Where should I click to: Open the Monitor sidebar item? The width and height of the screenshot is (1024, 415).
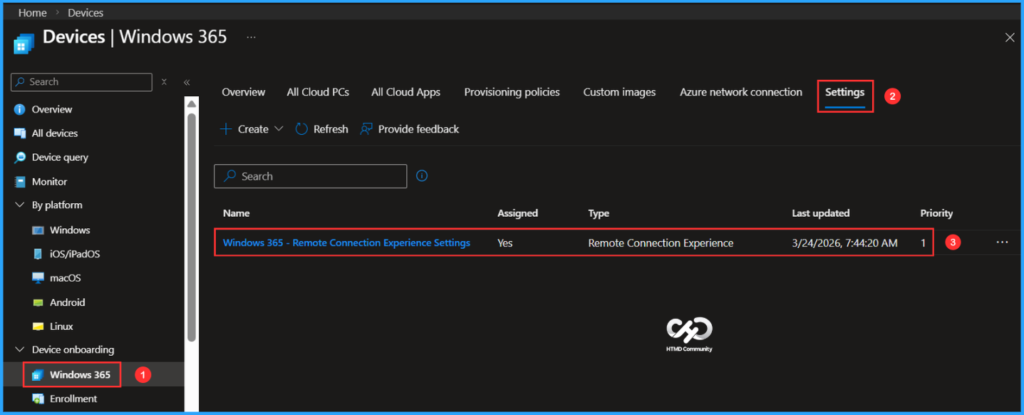[49, 182]
